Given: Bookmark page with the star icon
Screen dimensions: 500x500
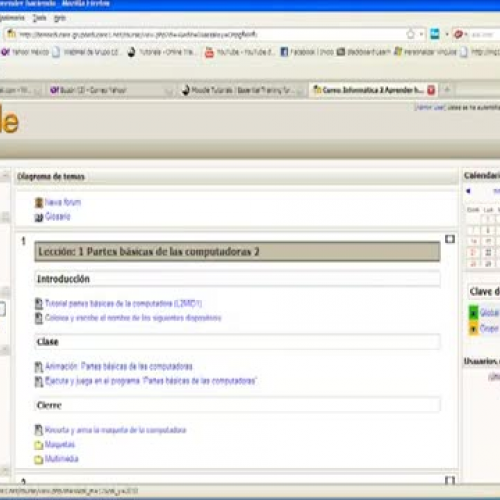Looking at the screenshot, I should tap(411, 34).
